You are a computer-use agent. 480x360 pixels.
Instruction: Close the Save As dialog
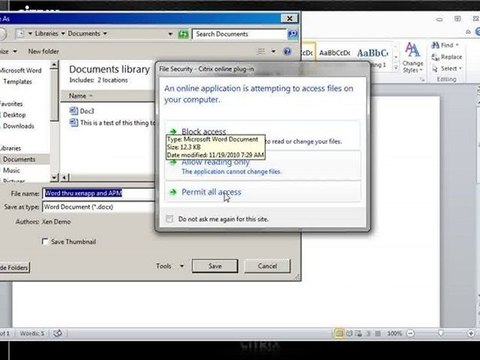point(289,18)
